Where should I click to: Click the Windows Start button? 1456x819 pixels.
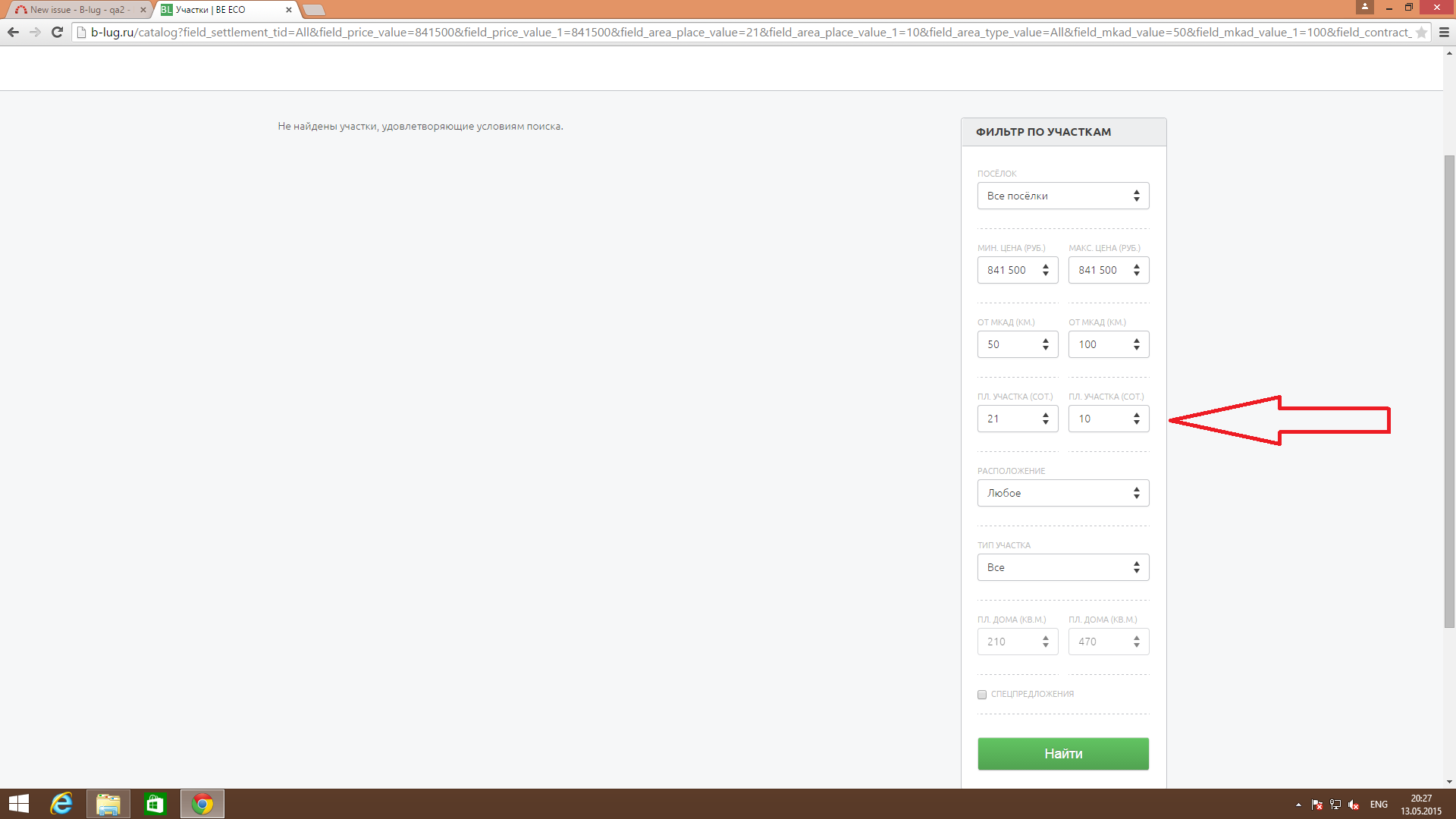click(18, 804)
